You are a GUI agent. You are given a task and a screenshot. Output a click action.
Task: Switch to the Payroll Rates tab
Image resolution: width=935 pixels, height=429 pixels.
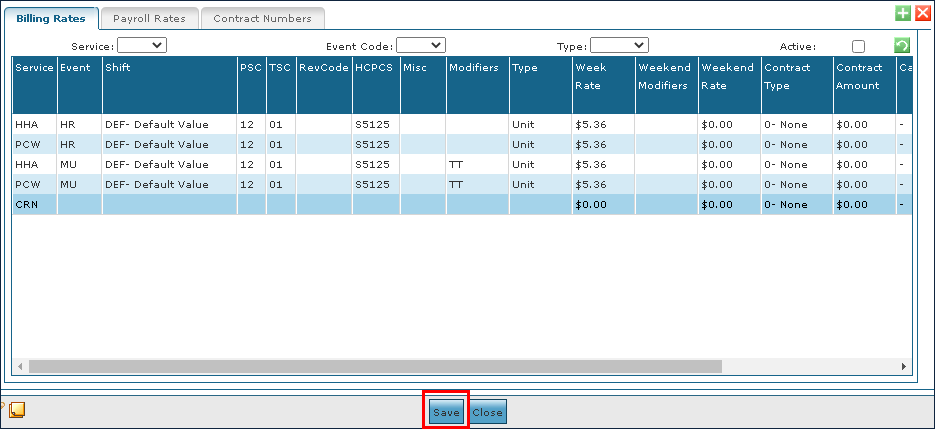tap(149, 18)
